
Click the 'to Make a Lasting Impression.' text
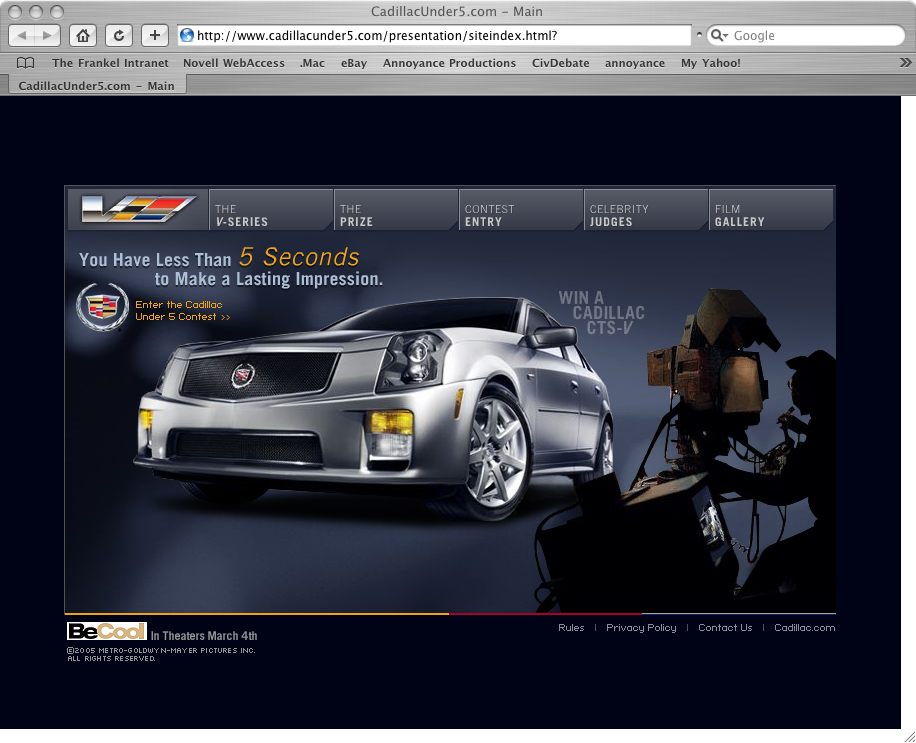click(x=269, y=279)
